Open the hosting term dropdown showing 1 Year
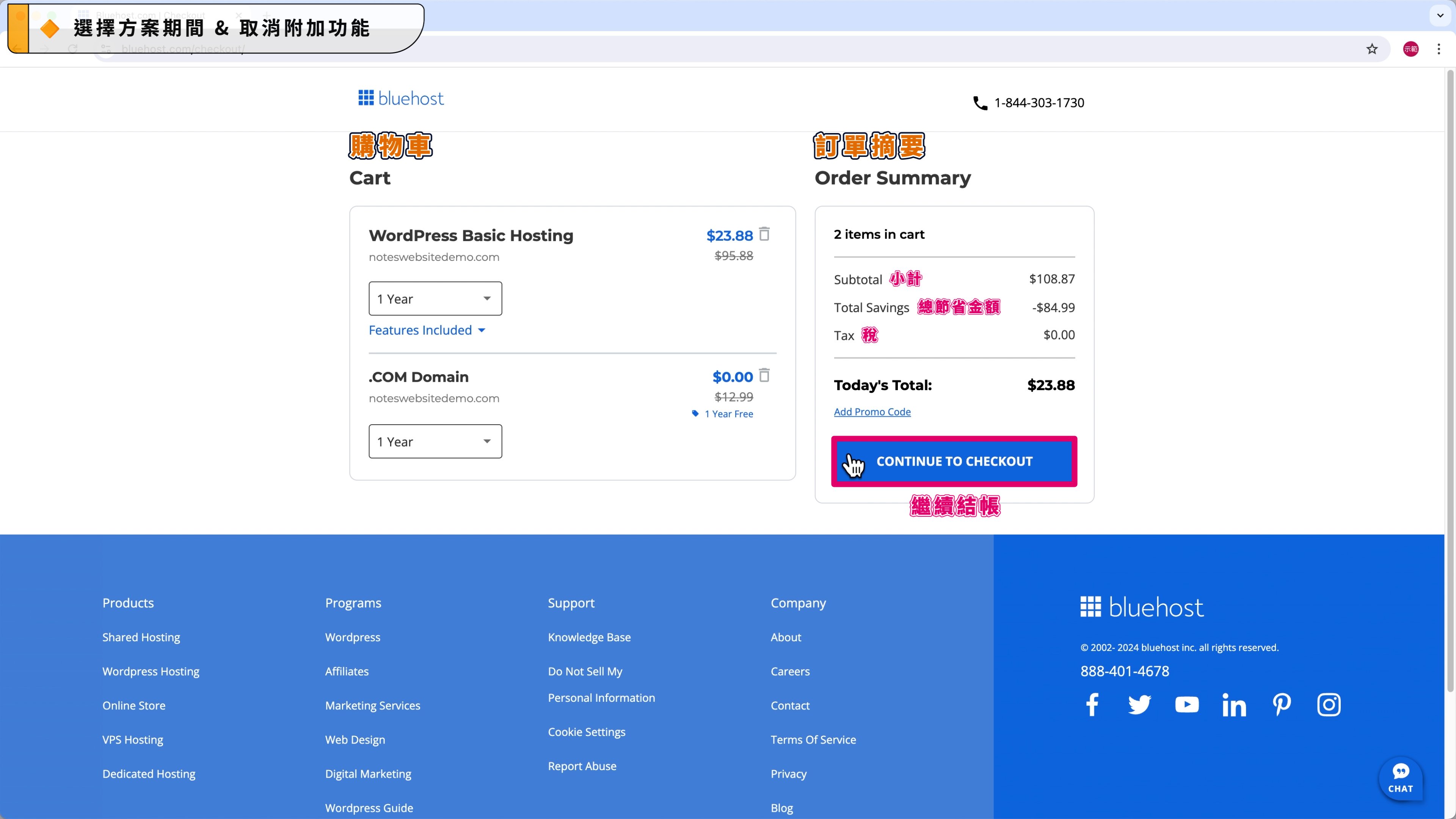 coord(435,298)
